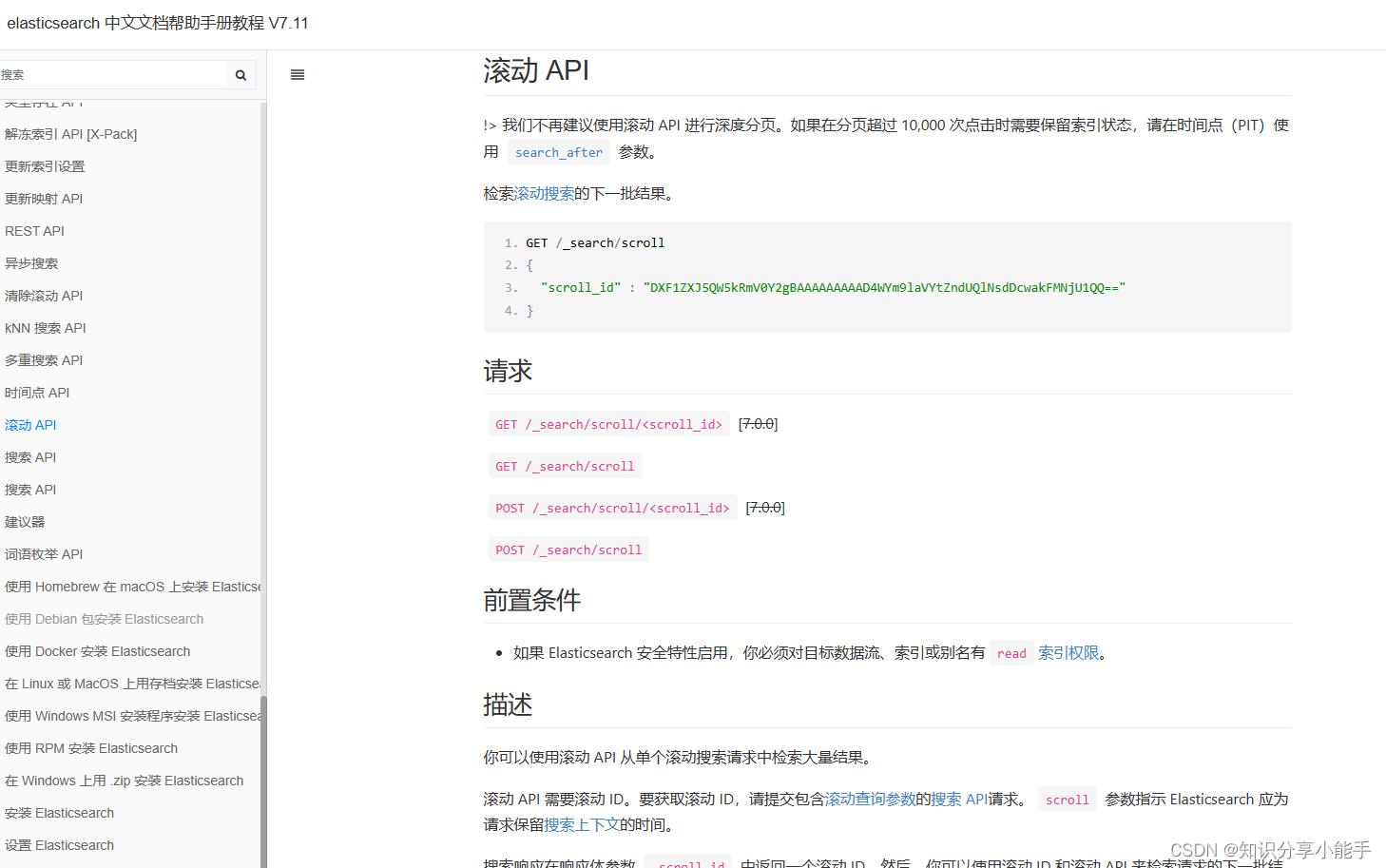Select 清除滚动 API in sidebar

[44, 296]
